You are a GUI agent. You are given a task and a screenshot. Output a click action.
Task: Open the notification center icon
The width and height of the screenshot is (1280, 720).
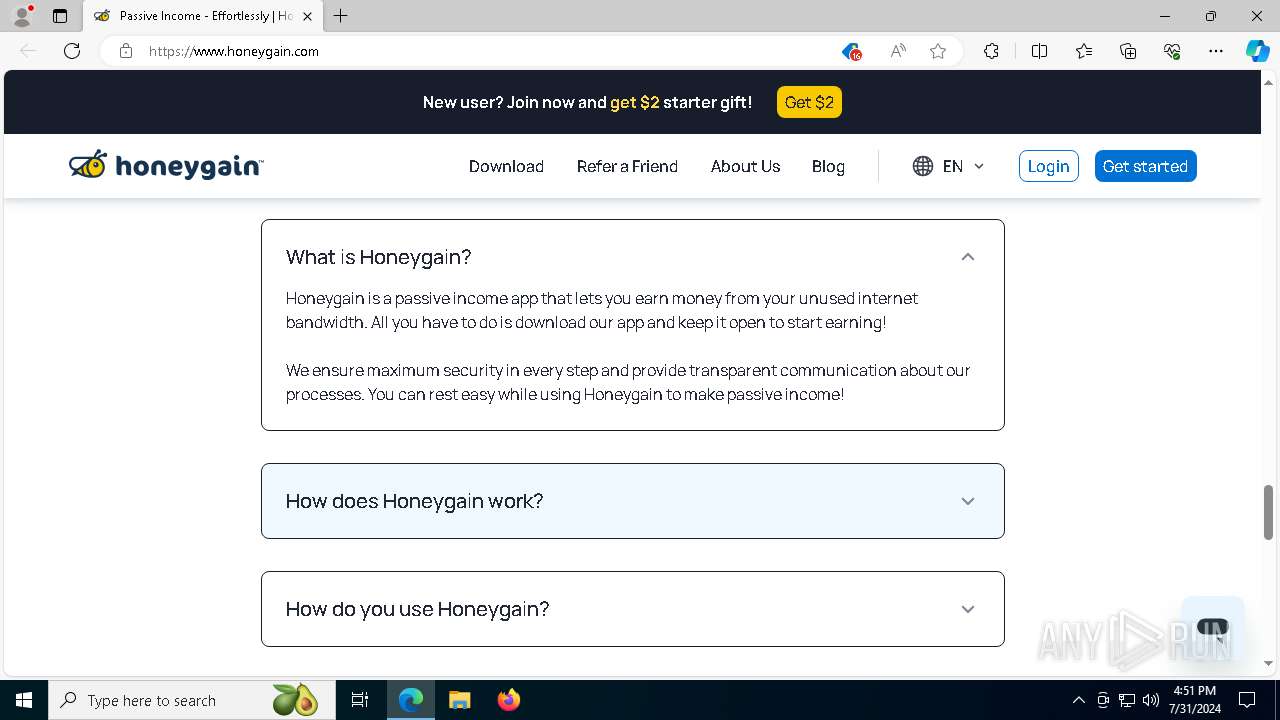click(1247, 700)
